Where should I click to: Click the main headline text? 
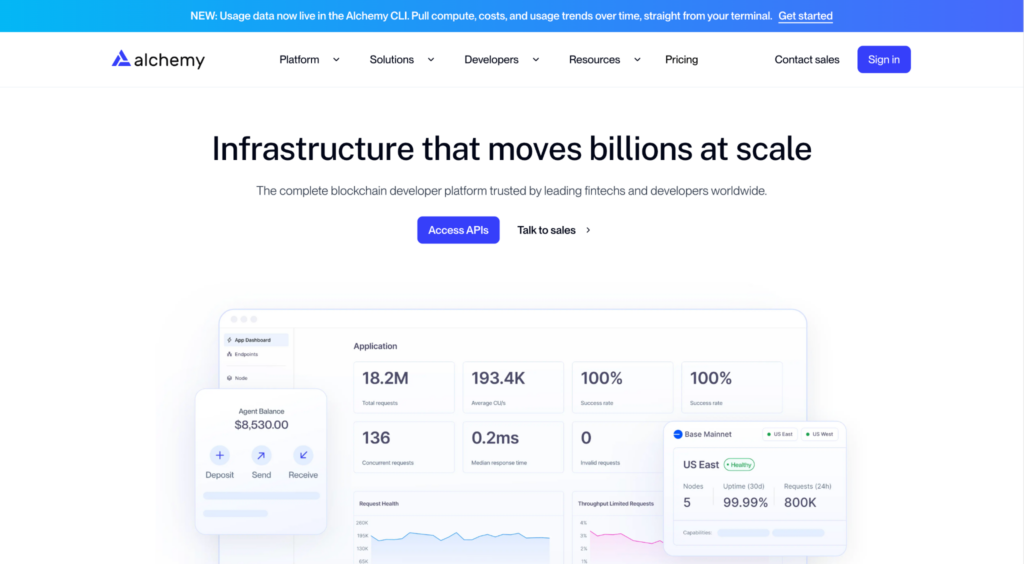point(511,149)
